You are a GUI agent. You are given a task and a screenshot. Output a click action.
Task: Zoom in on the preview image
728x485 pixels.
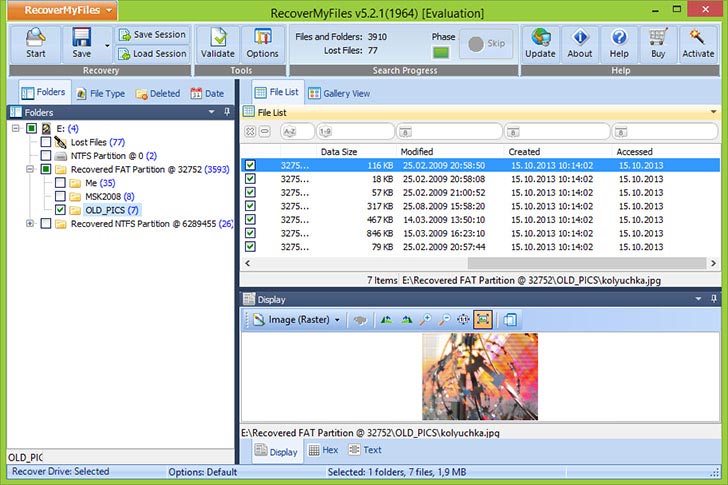pyautogui.click(x=425, y=320)
